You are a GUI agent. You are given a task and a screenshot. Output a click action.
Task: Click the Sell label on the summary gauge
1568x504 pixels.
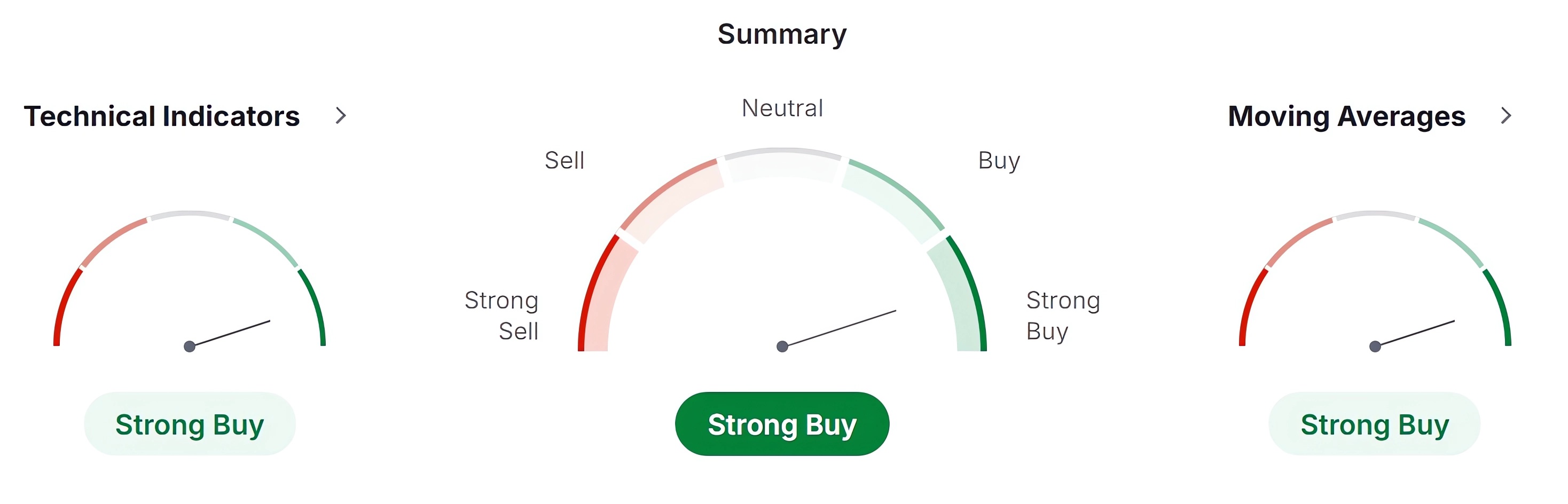click(x=565, y=161)
